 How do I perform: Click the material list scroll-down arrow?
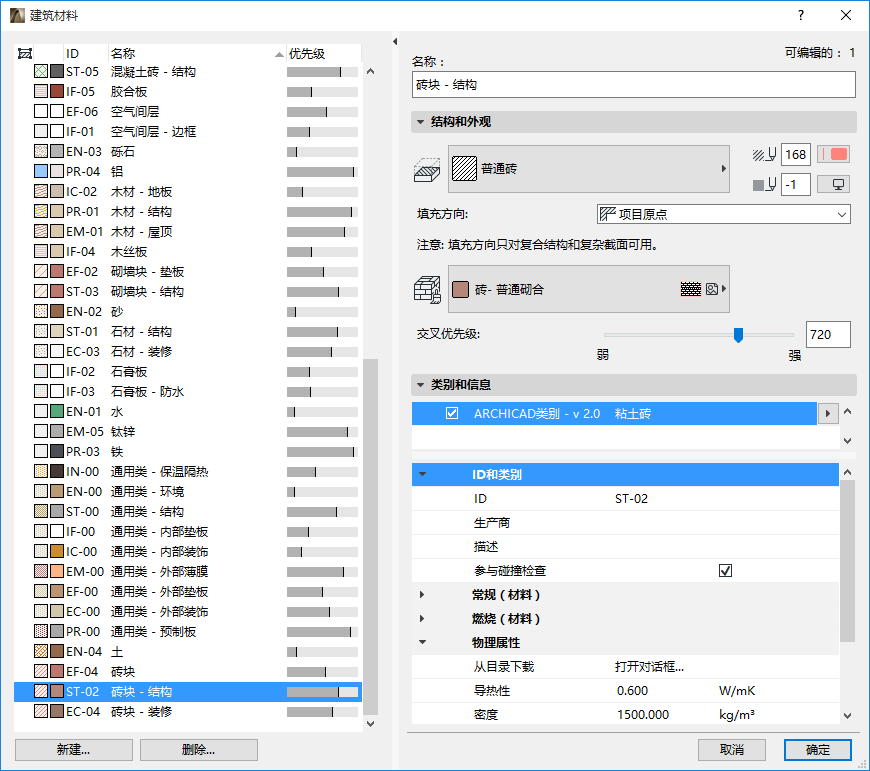[371, 723]
